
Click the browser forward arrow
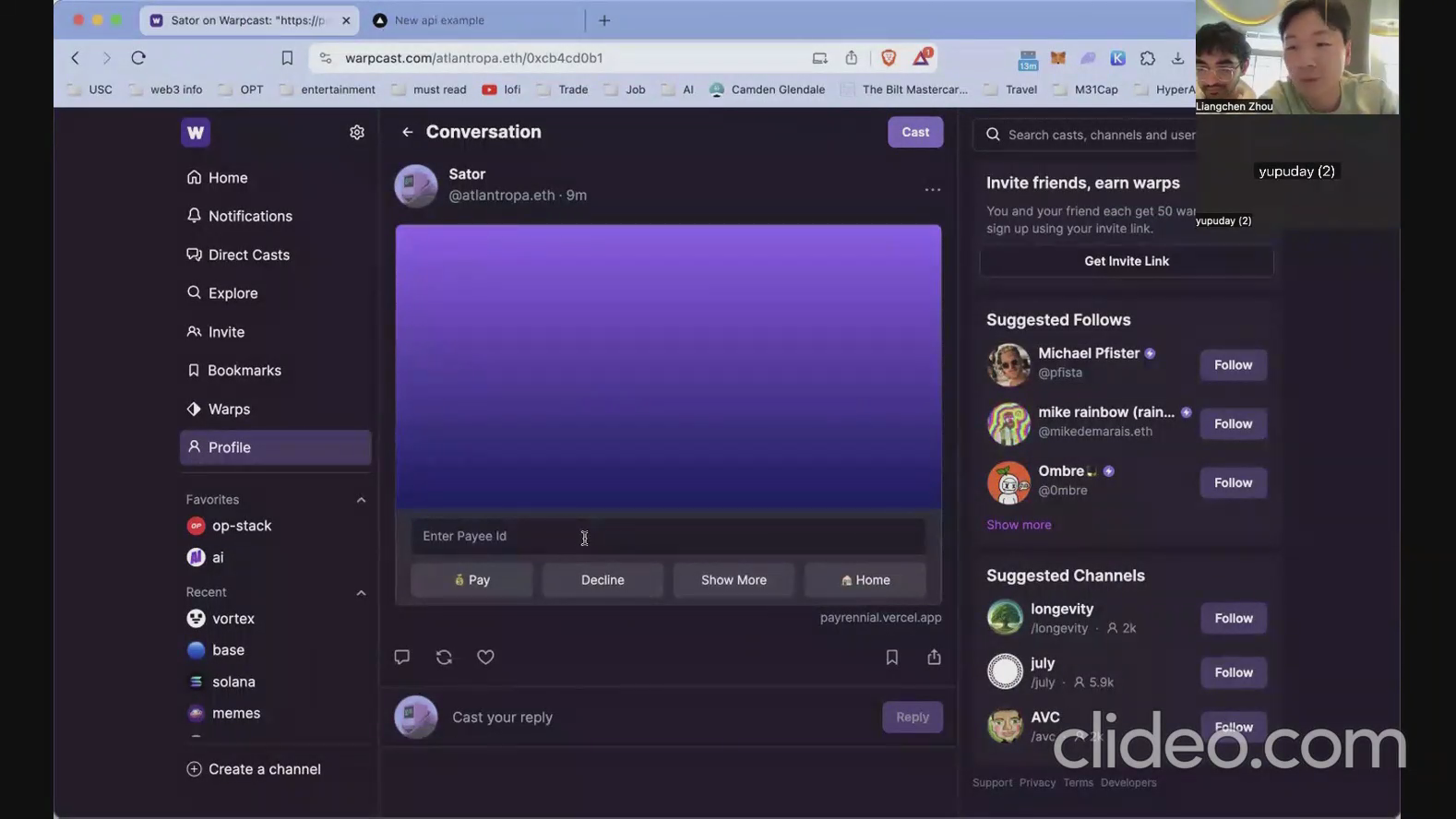pos(106,57)
